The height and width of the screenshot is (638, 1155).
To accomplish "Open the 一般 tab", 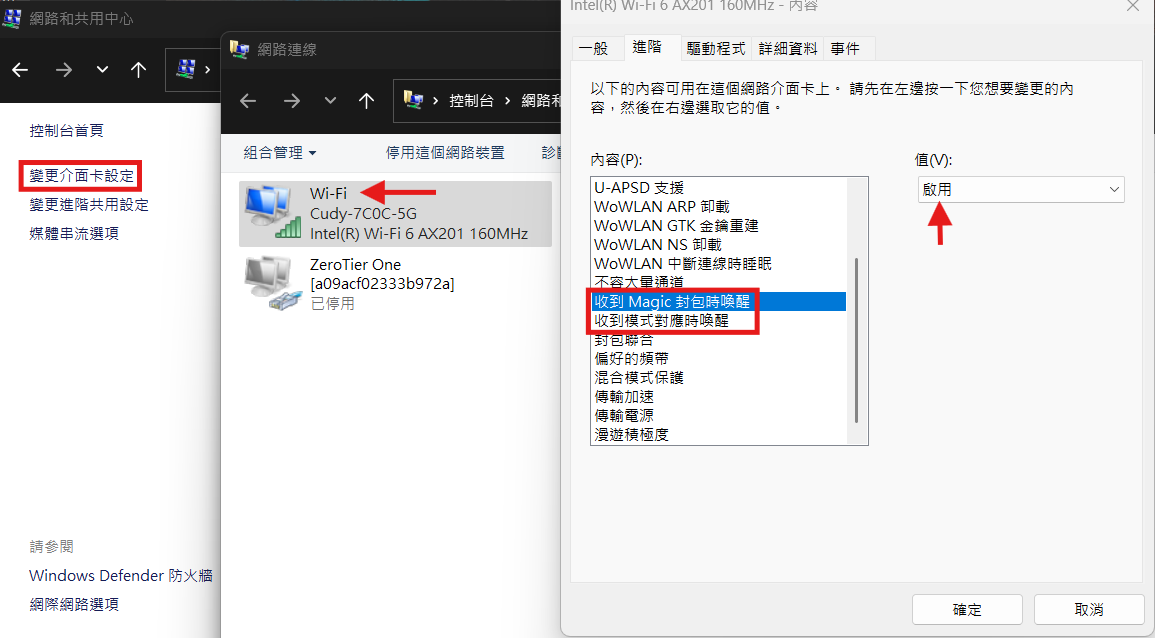I will tap(594, 49).
